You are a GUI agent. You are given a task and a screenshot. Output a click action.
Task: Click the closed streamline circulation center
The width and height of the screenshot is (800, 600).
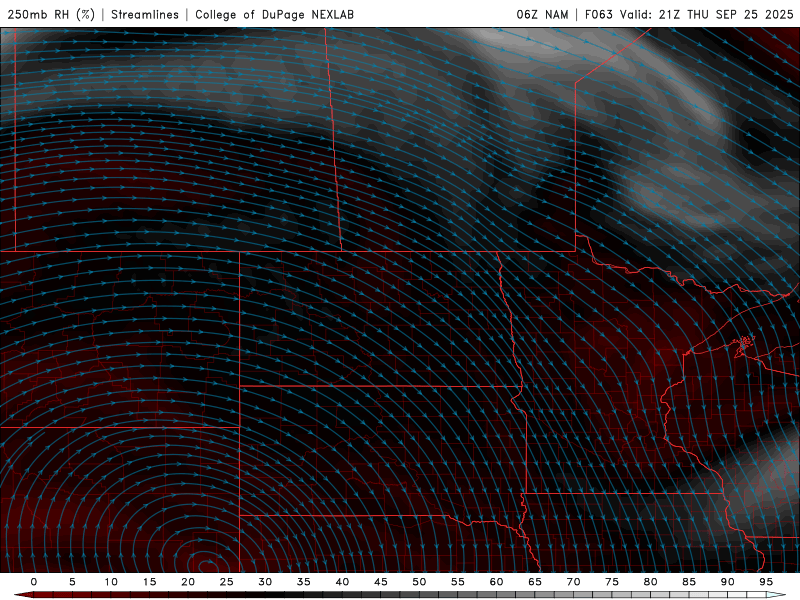click(x=208, y=566)
